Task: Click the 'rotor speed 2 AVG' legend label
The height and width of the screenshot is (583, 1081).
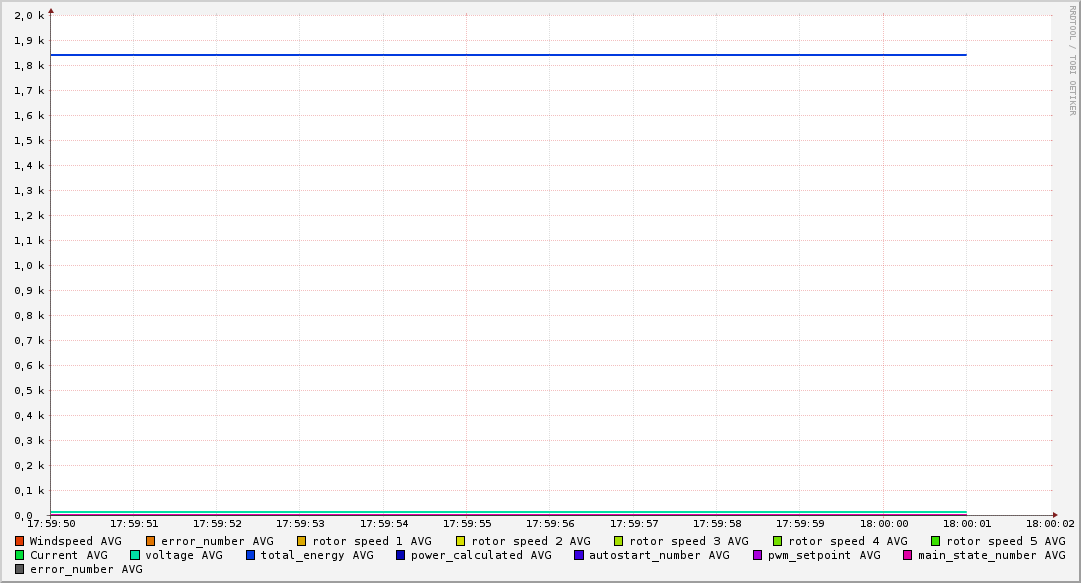Action: [530, 541]
